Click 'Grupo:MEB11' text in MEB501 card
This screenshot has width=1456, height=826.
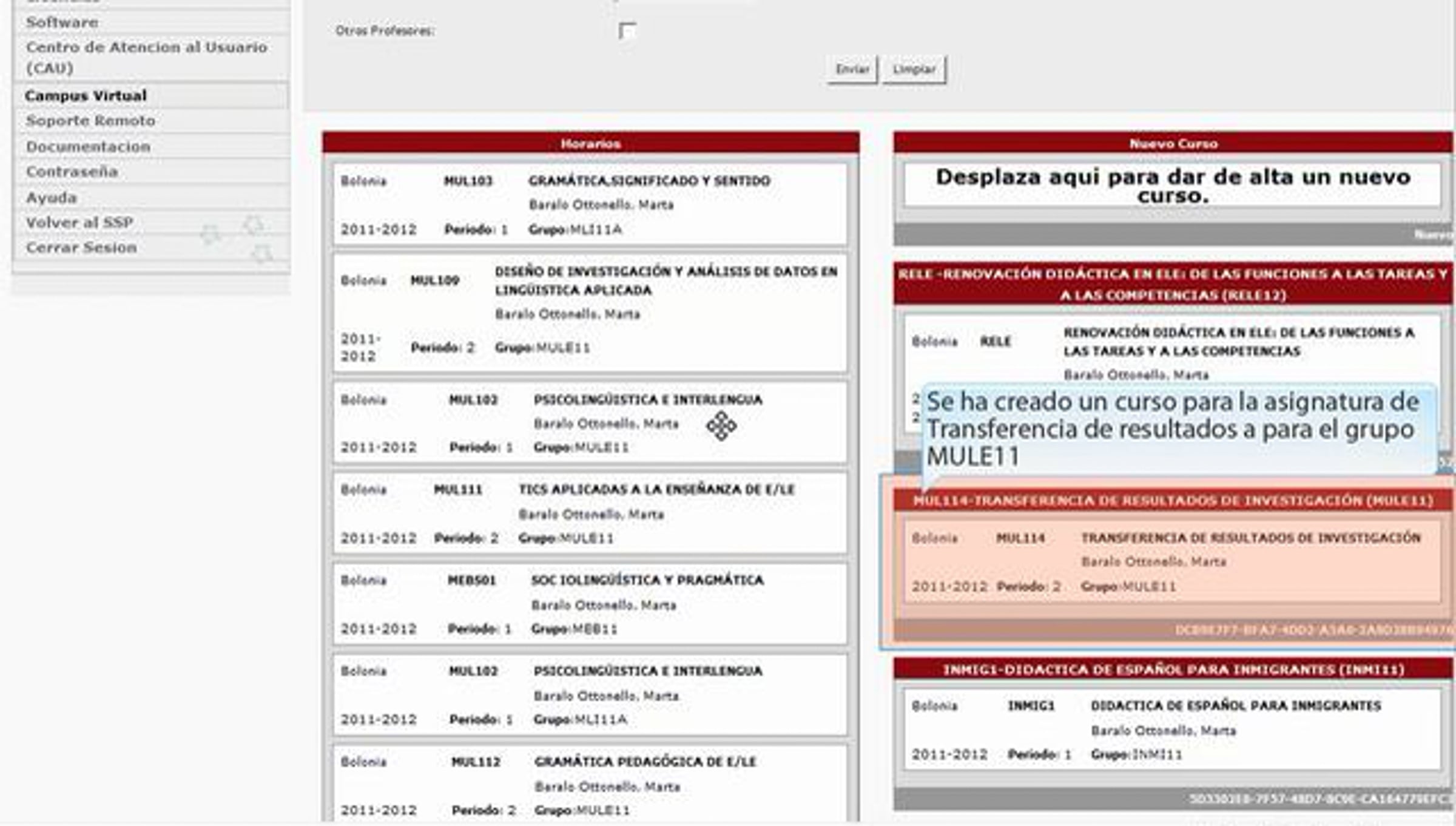(574, 629)
